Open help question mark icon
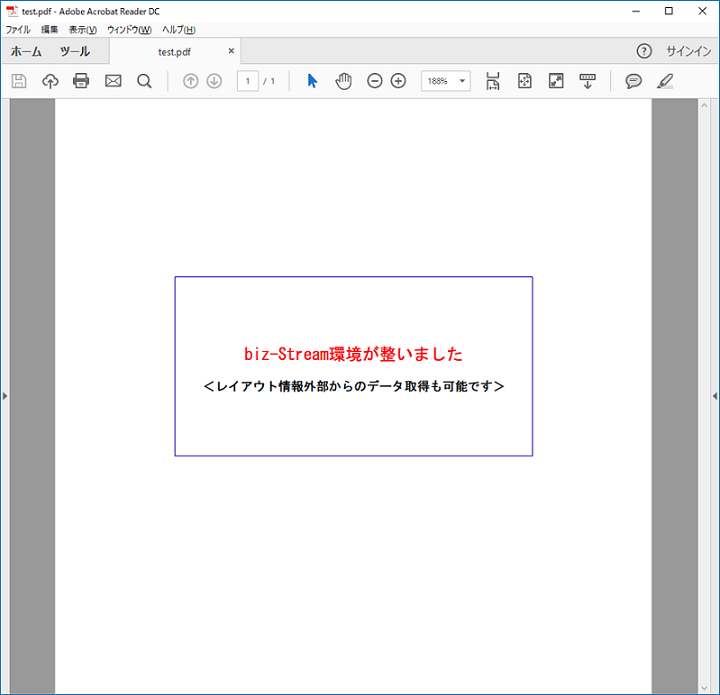Screen dimensions: 720x695 pyautogui.click(x=644, y=51)
